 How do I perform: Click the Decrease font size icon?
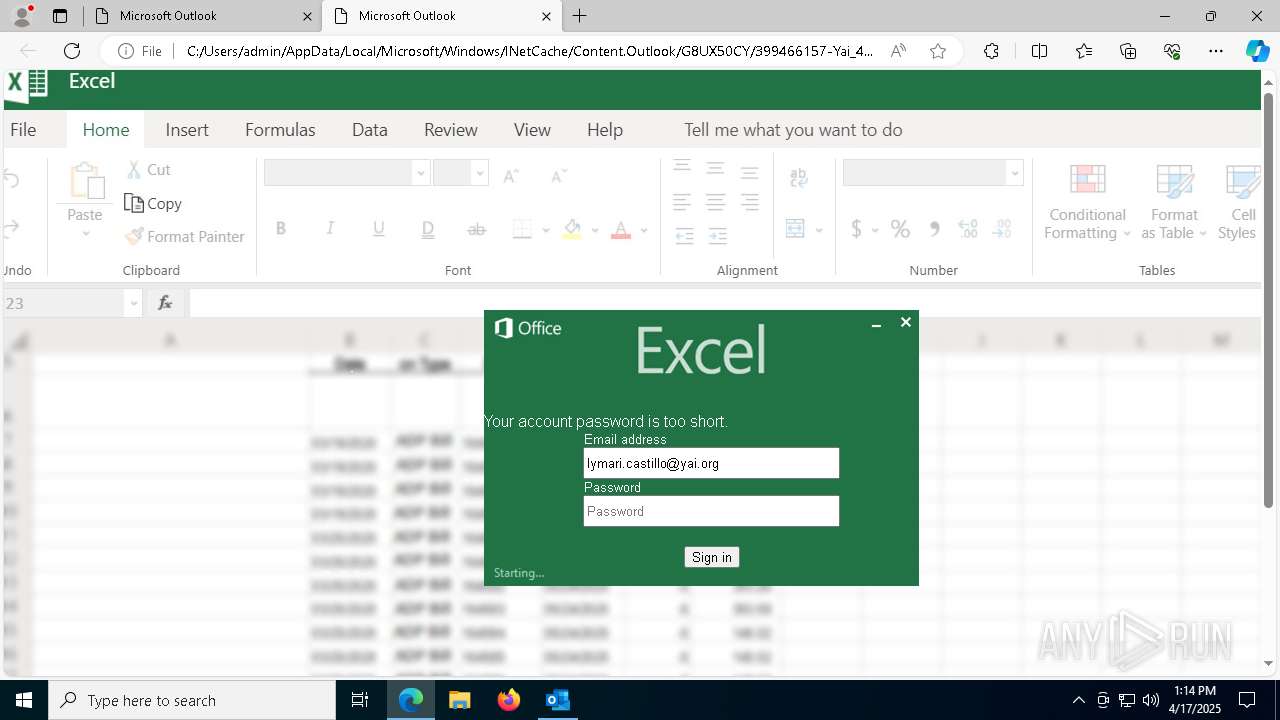tap(559, 175)
